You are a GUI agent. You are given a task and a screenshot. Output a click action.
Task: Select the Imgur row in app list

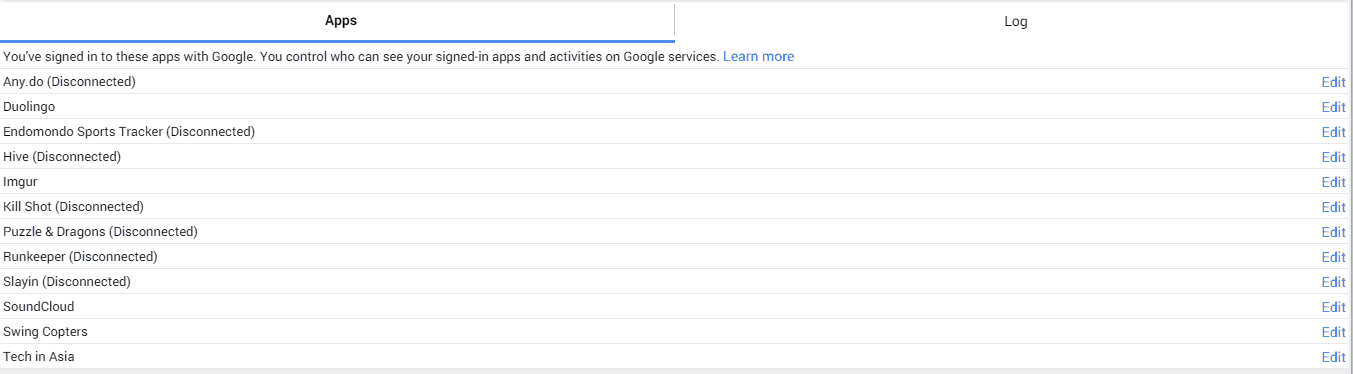(676, 182)
